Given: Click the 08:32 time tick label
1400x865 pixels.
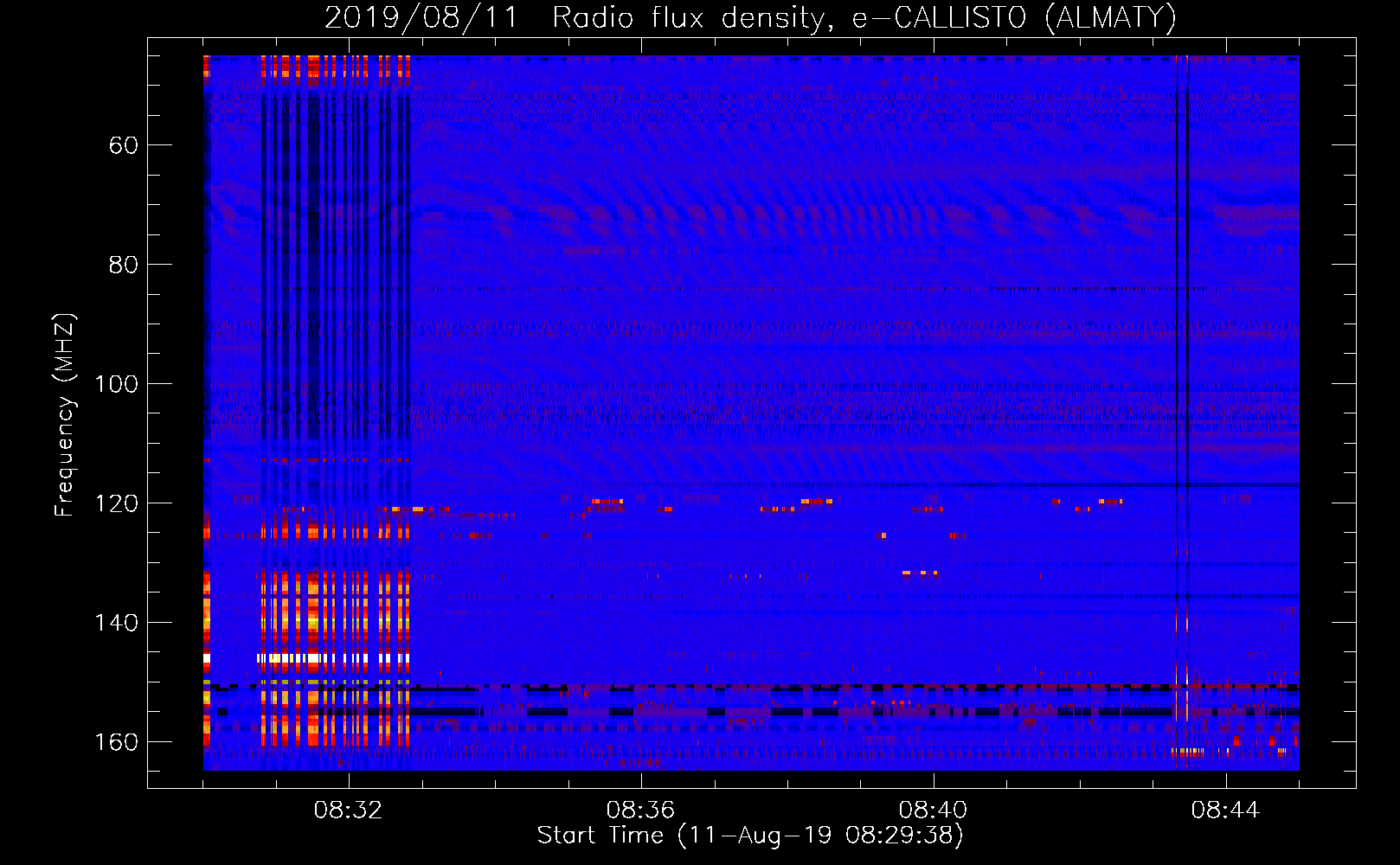Looking at the screenshot, I should [348, 811].
